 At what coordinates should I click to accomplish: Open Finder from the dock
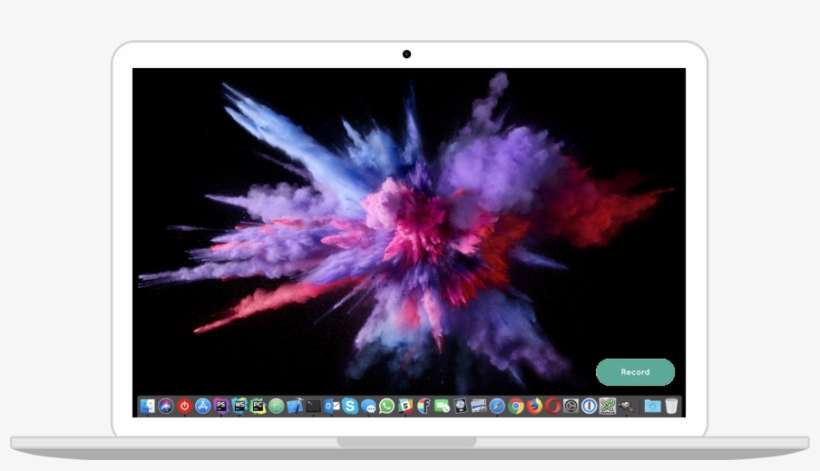[x=148, y=406]
